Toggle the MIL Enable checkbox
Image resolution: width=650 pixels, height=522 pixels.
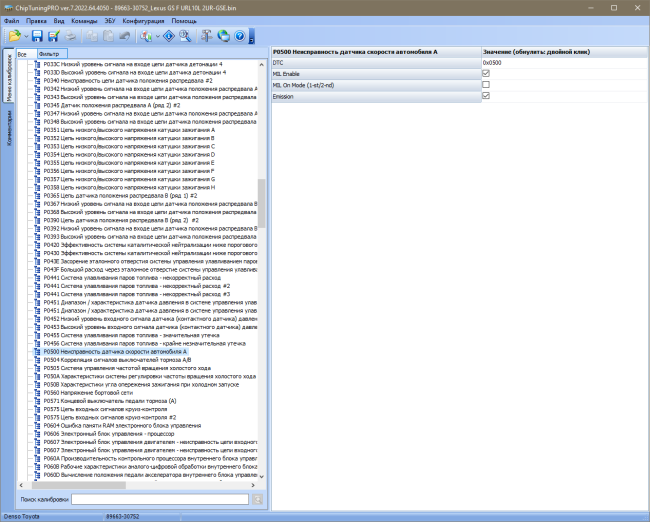(x=486, y=73)
